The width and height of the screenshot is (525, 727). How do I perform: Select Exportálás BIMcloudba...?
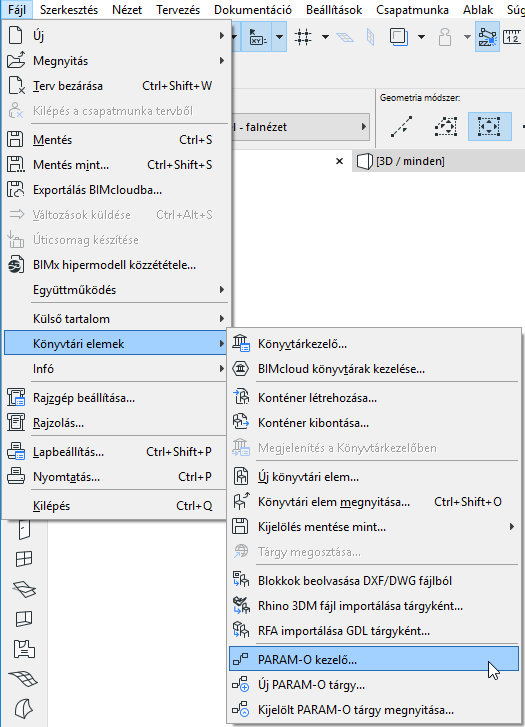tap(116, 189)
